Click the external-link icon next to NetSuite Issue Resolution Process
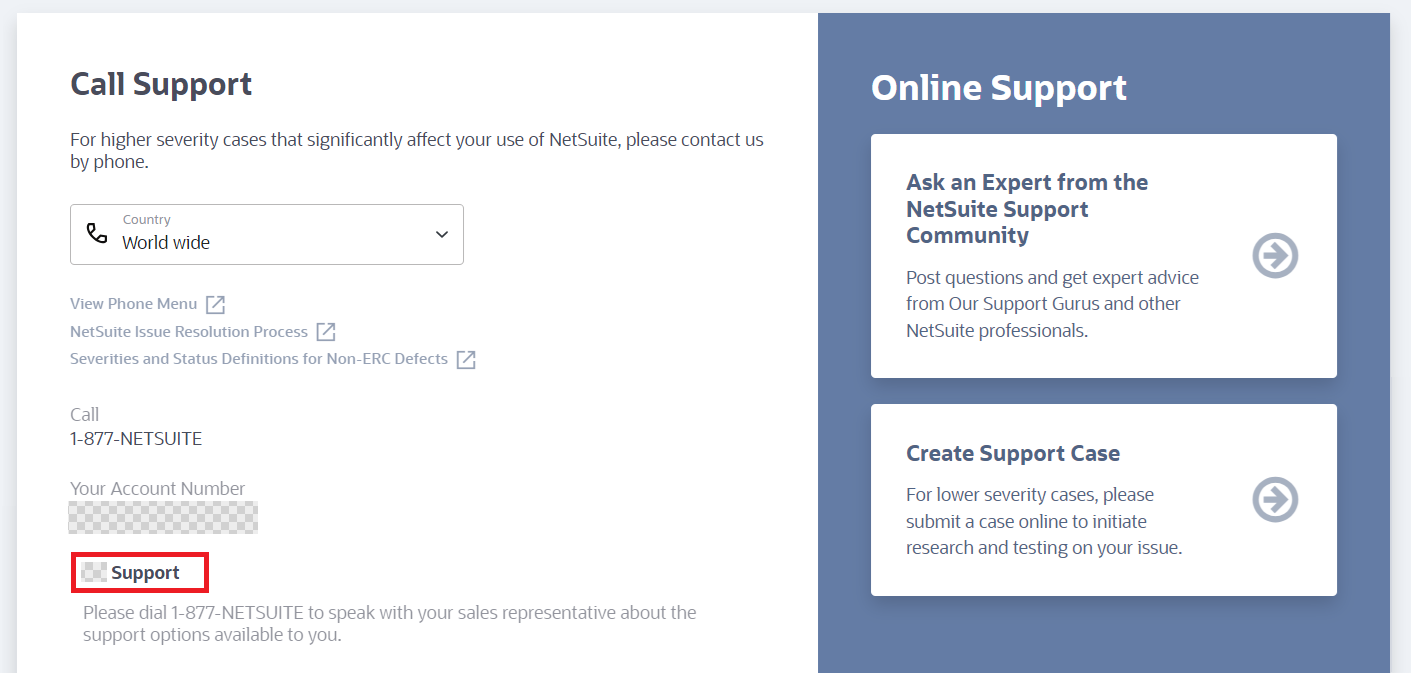1411x676 pixels. (x=325, y=331)
